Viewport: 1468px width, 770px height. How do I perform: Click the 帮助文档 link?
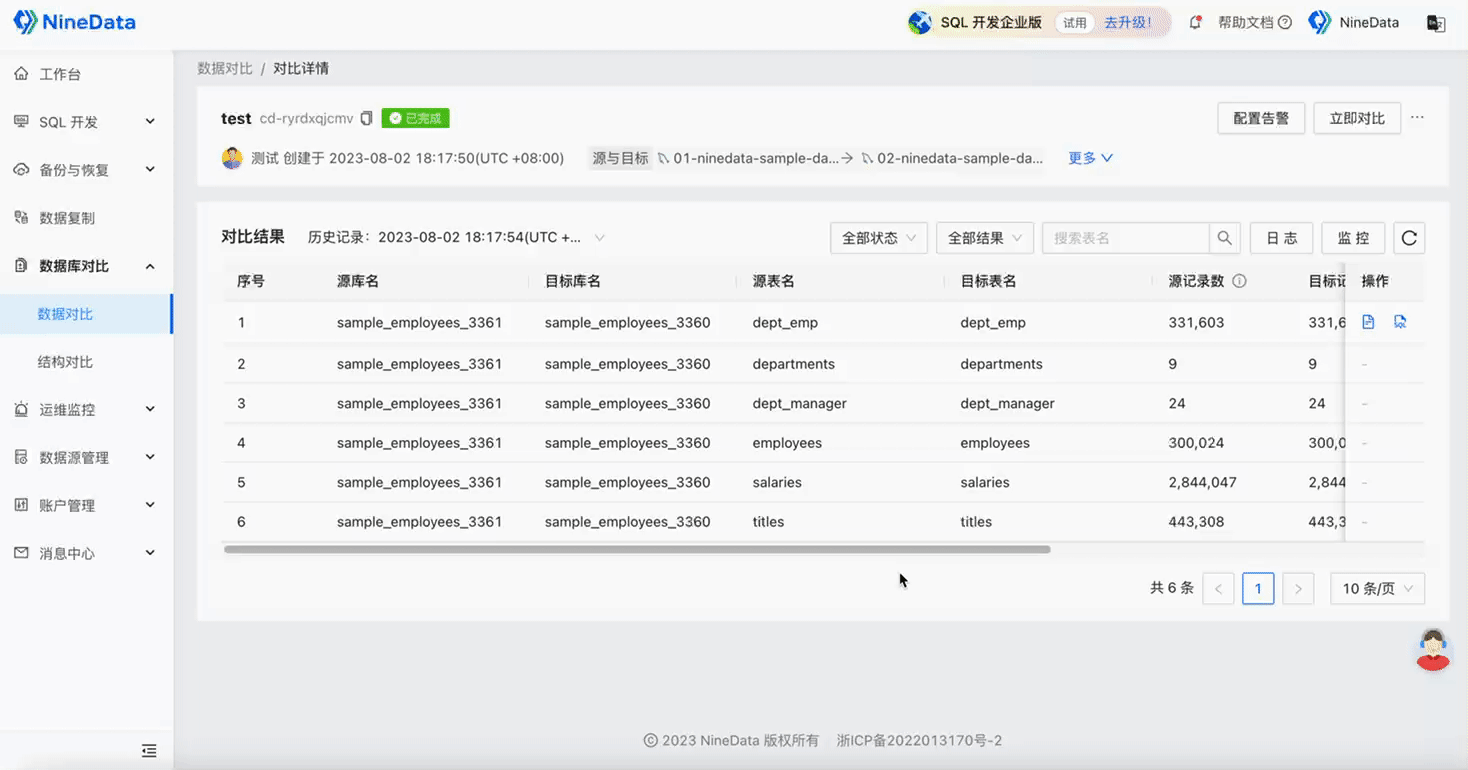pyautogui.click(x=1245, y=22)
